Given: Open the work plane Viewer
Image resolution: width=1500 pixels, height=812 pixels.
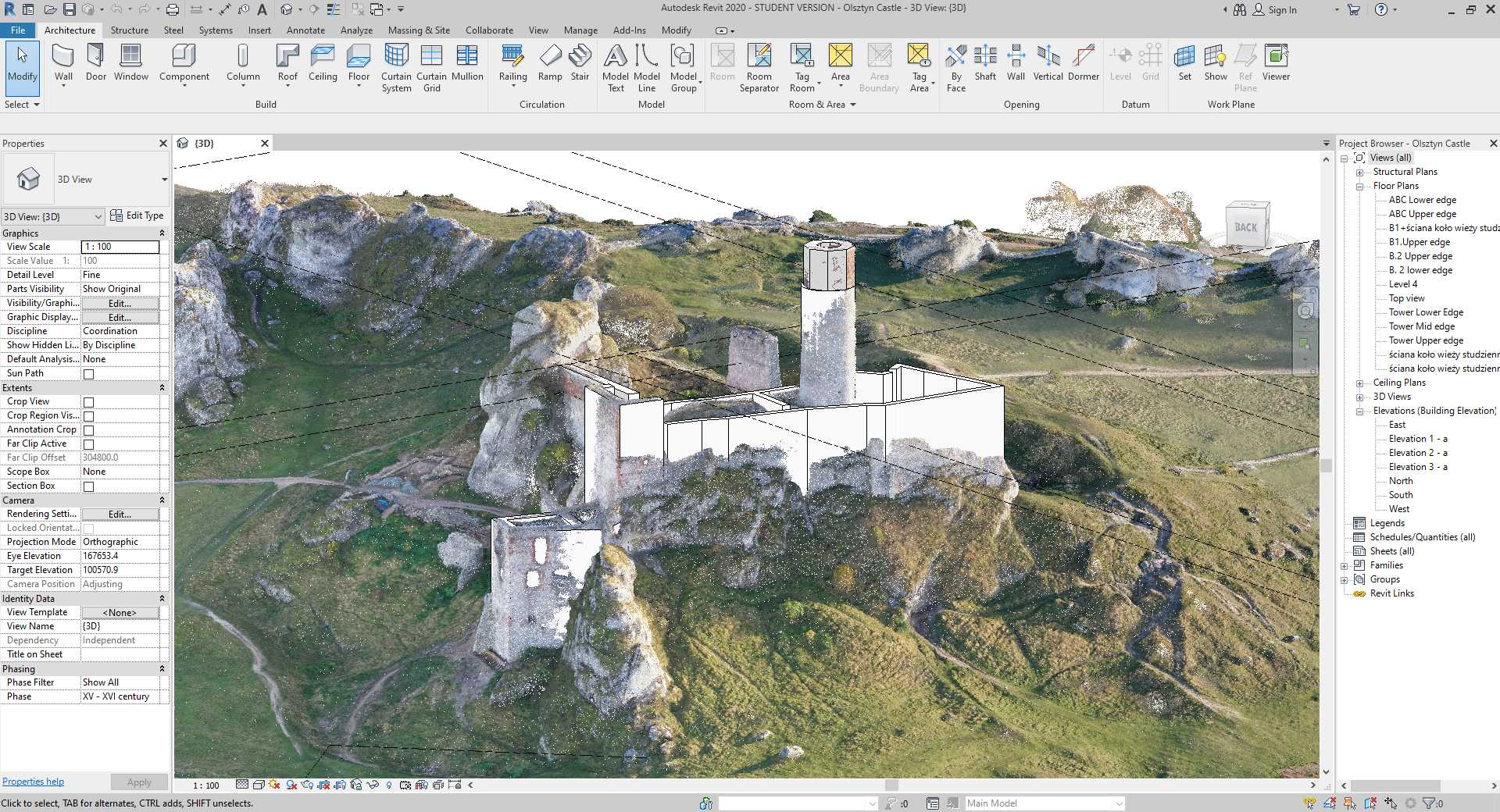Looking at the screenshot, I should 1276,62.
